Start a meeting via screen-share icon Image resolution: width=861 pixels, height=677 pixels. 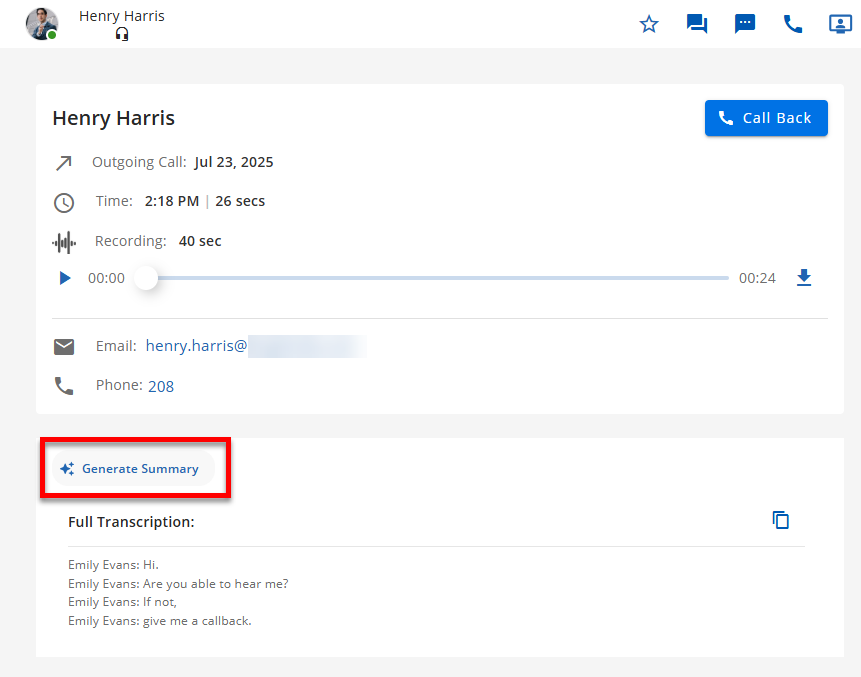(x=840, y=24)
